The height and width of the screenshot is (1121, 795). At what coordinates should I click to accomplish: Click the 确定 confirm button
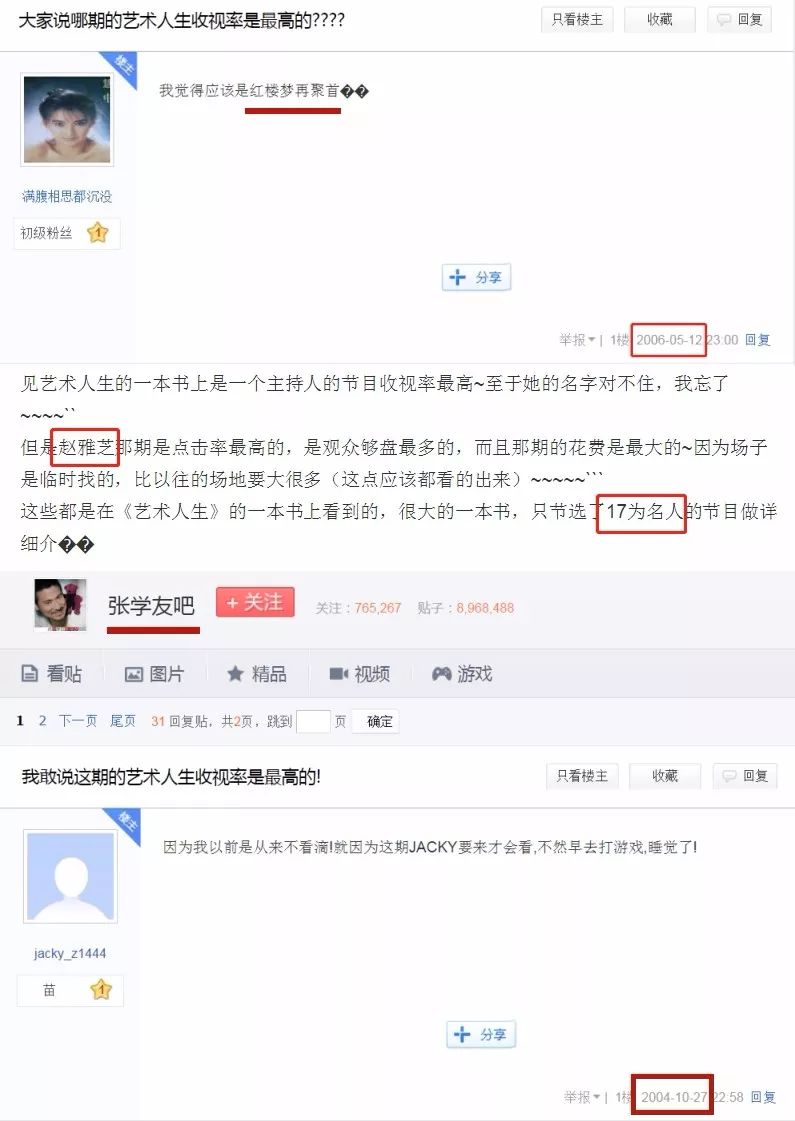(379, 721)
